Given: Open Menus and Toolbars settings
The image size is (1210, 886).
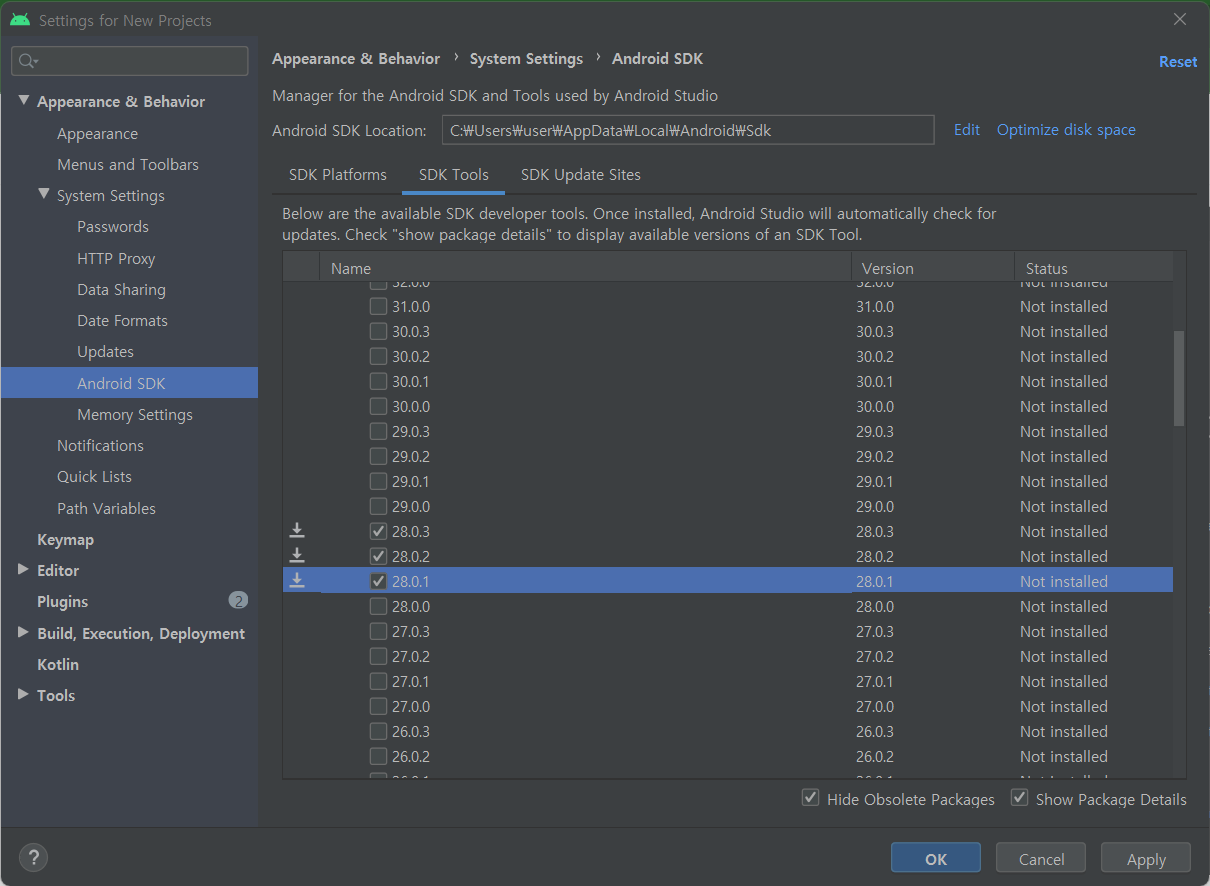Looking at the screenshot, I should 128,164.
